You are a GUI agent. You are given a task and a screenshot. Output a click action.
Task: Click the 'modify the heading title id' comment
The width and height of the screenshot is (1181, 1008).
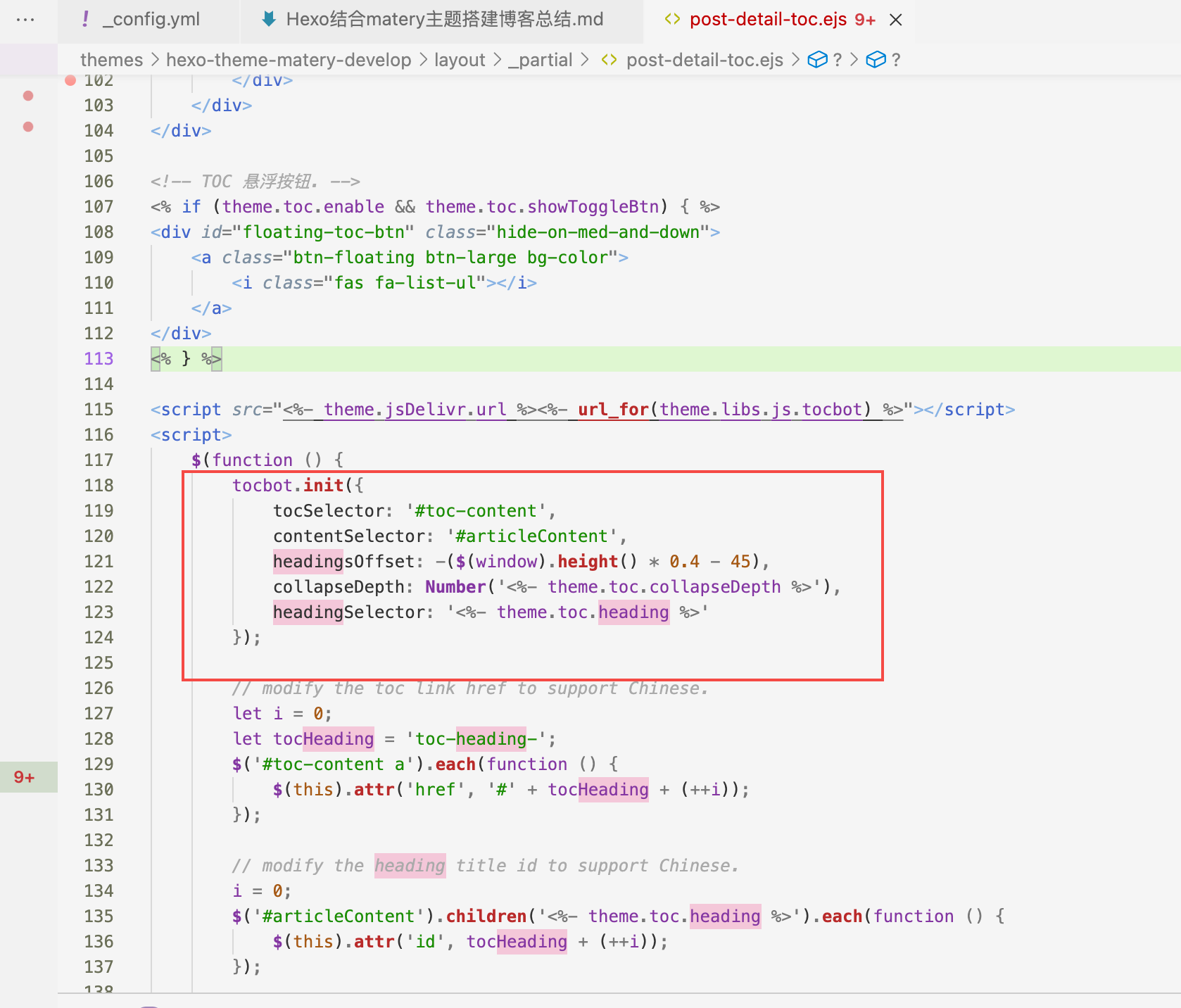[x=486, y=865]
